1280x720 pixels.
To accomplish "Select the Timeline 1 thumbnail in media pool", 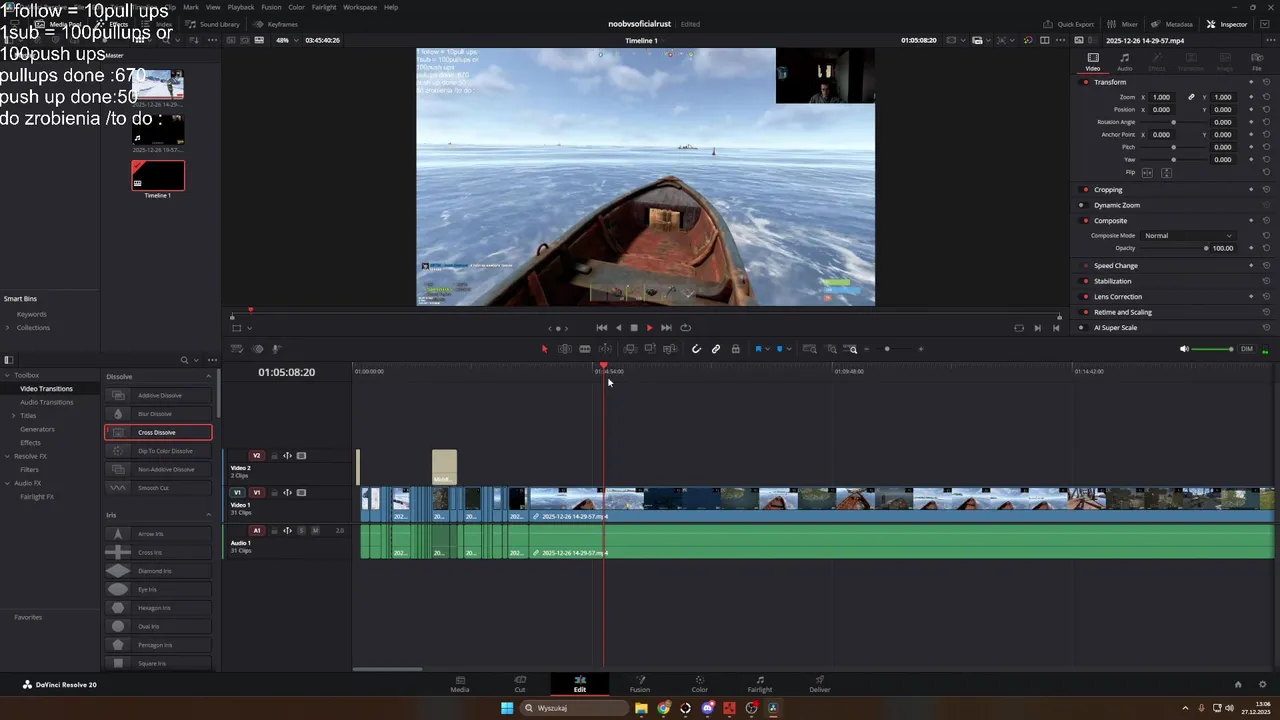I will click(158, 175).
